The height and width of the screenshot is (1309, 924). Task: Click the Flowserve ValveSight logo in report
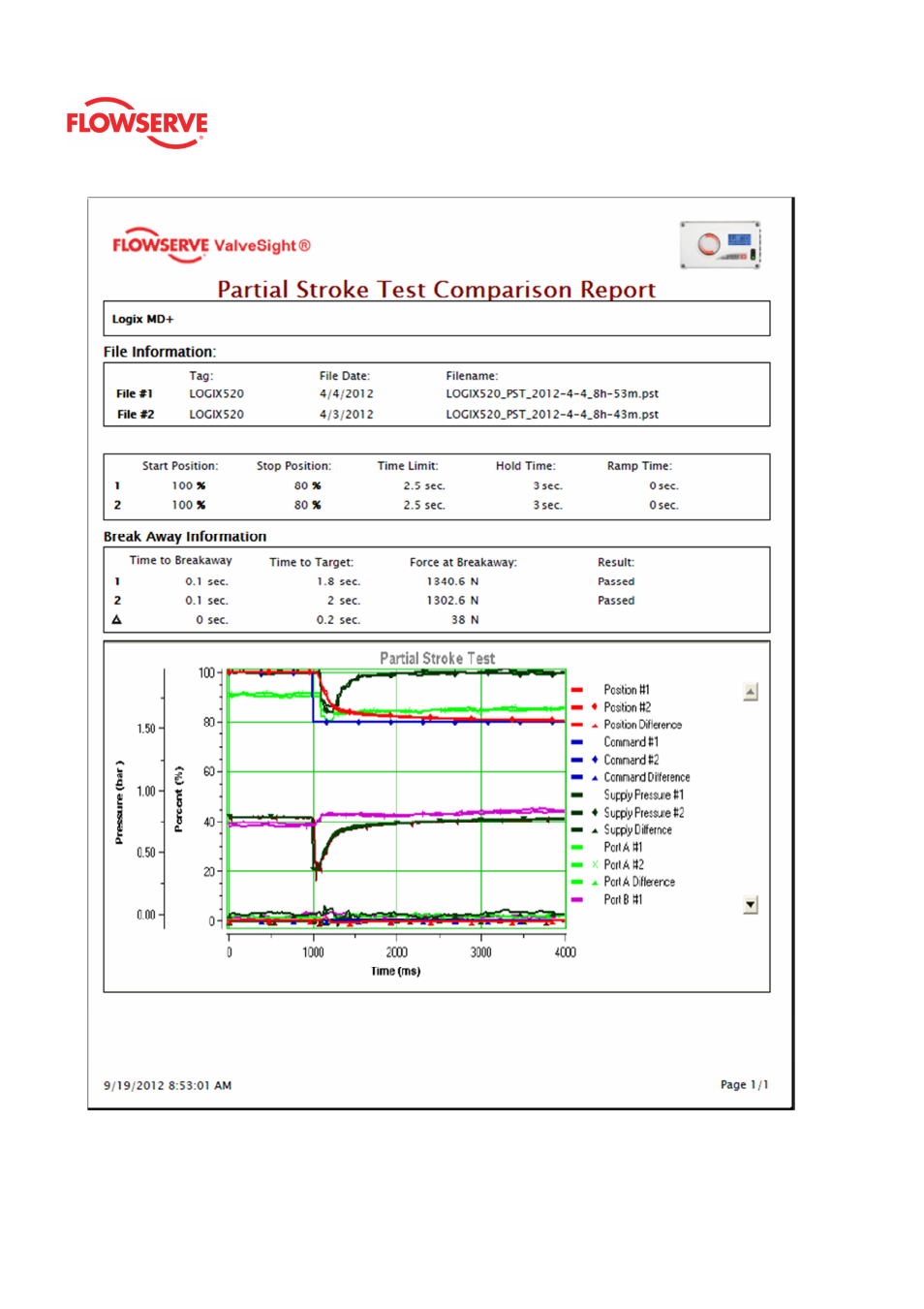211,245
